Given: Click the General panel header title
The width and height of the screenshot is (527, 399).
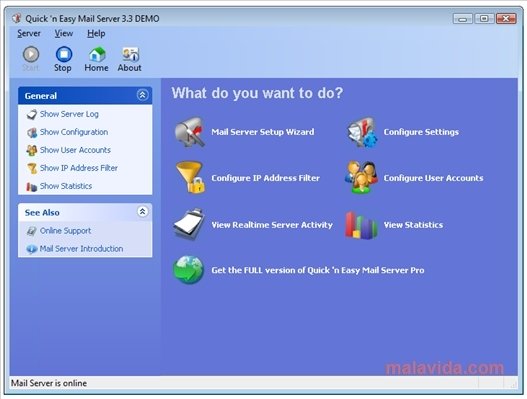Looking at the screenshot, I should click(x=41, y=96).
